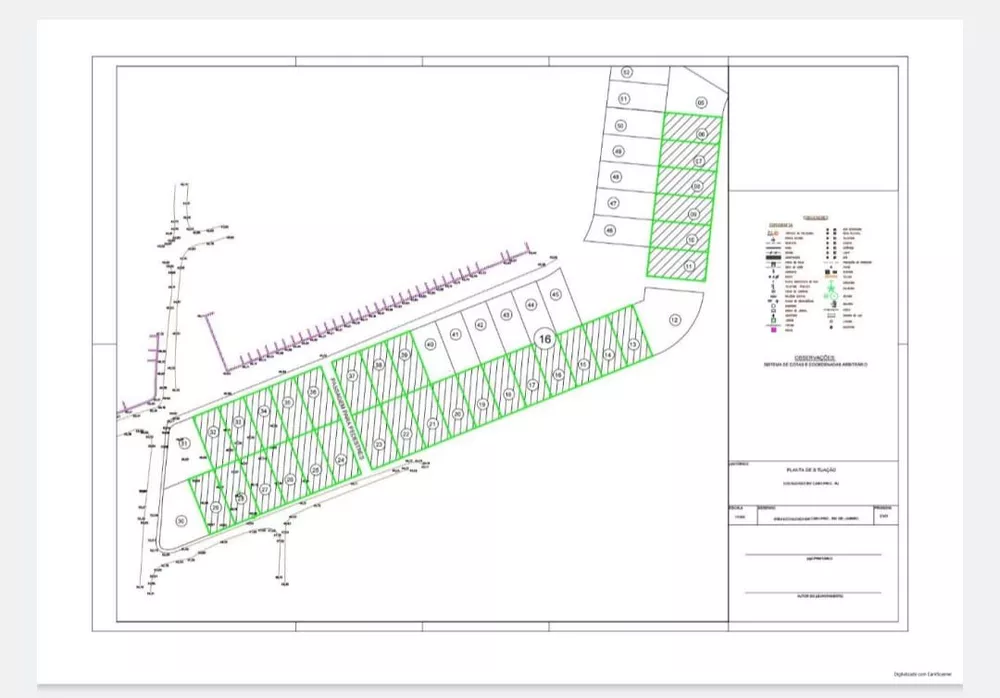Click lot number 47
Image resolution: width=1000 pixels, height=698 pixels.
click(x=613, y=204)
